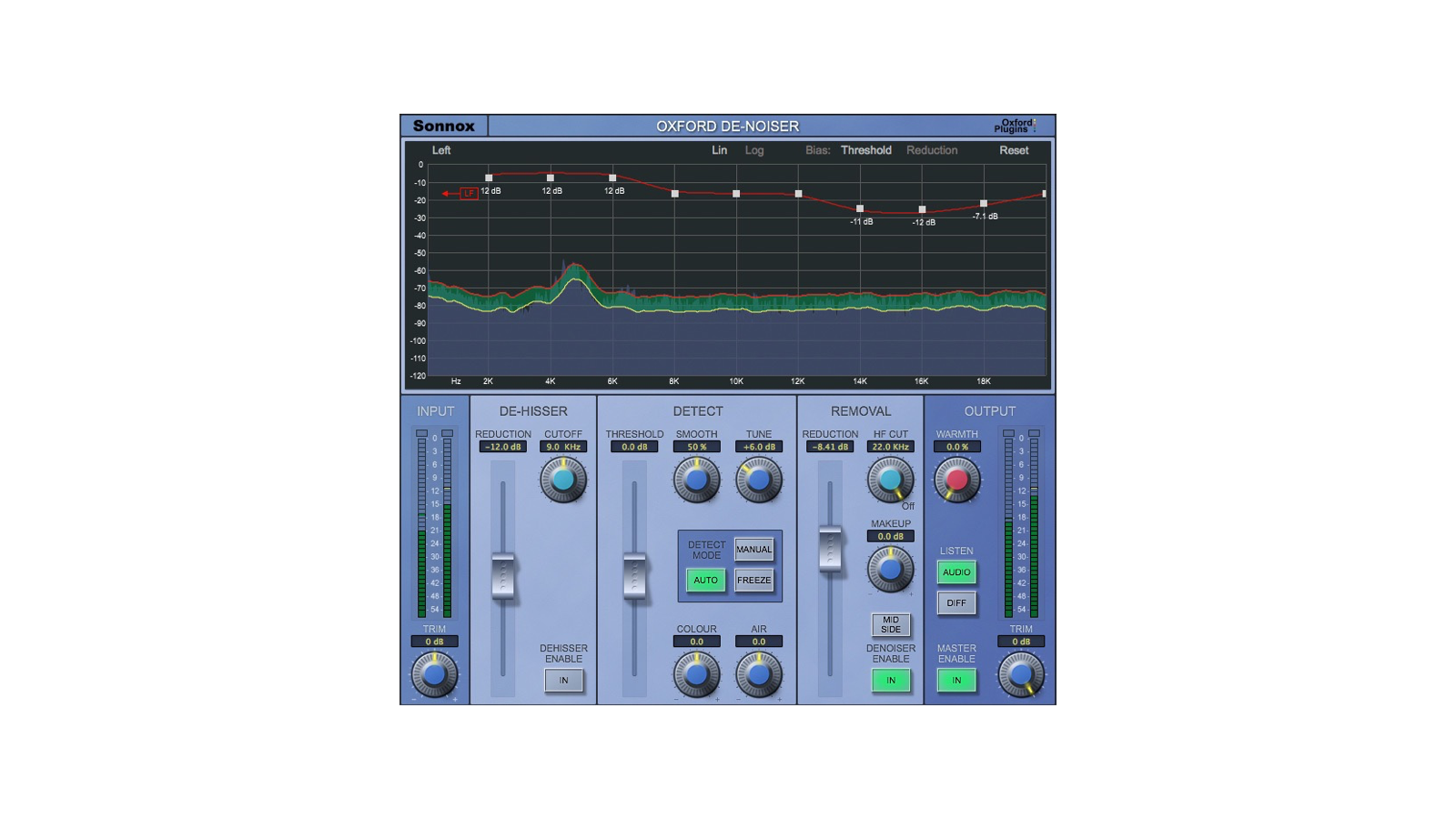This screenshot has width=1456, height=819.
Task: Switch graph scale to Log
Action: pos(754,150)
